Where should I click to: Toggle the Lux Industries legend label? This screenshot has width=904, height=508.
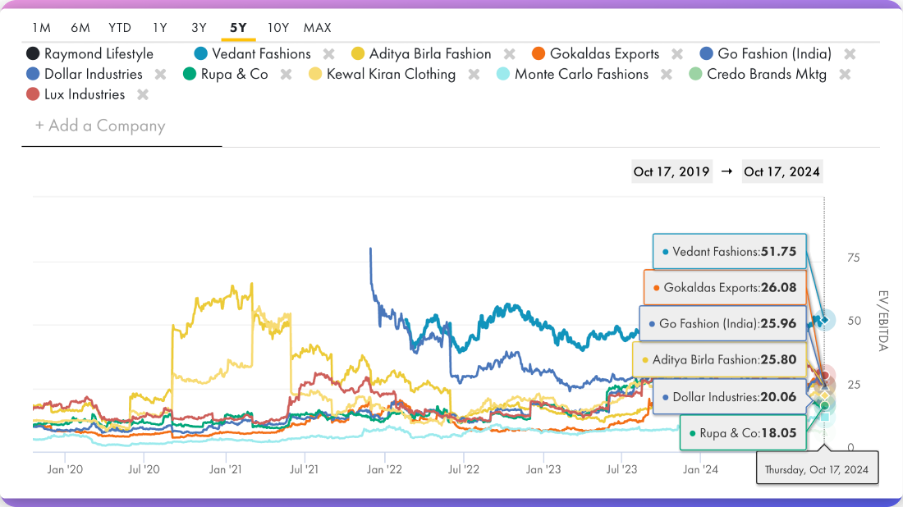pyautogui.click(x=85, y=94)
